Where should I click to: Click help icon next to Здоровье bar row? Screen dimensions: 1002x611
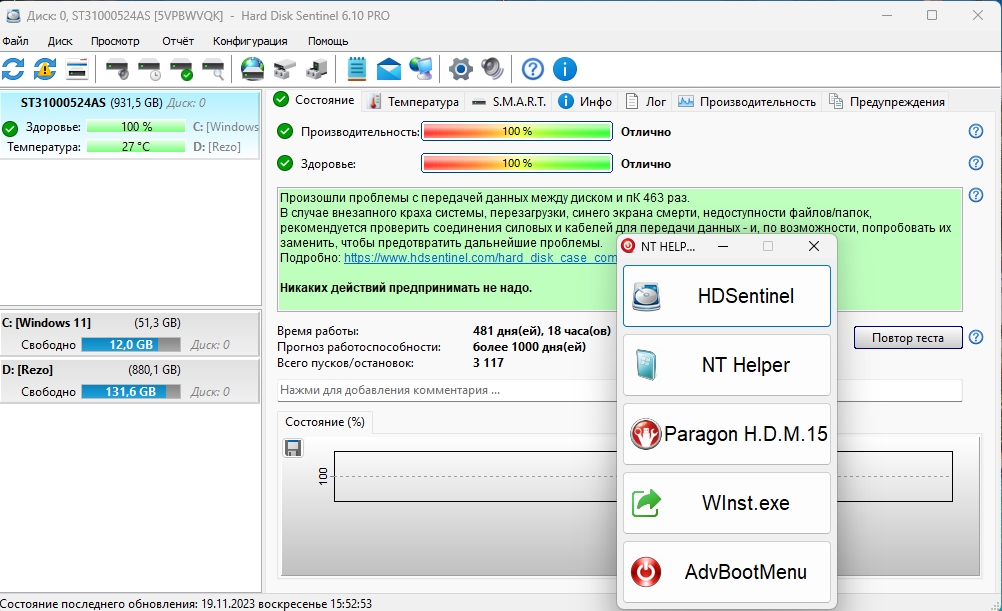pyautogui.click(x=976, y=163)
